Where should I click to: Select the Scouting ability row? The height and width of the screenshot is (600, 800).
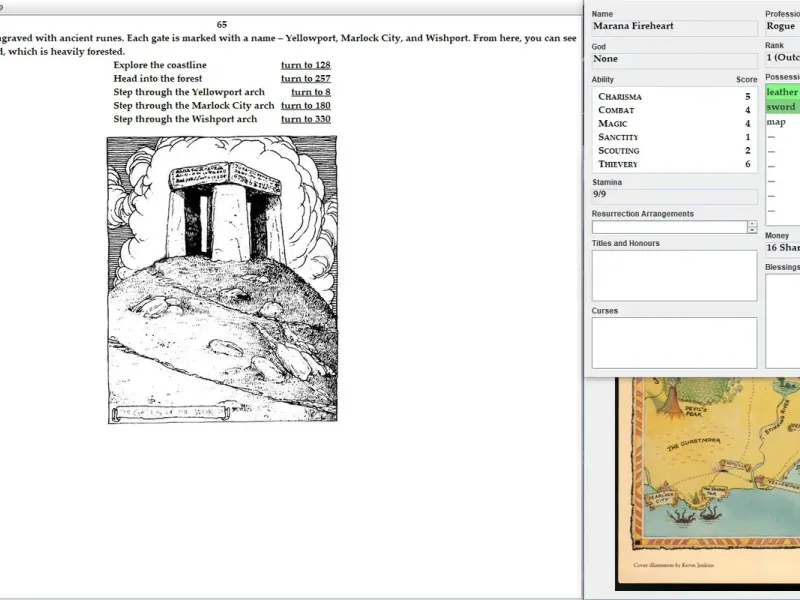[x=674, y=151]
